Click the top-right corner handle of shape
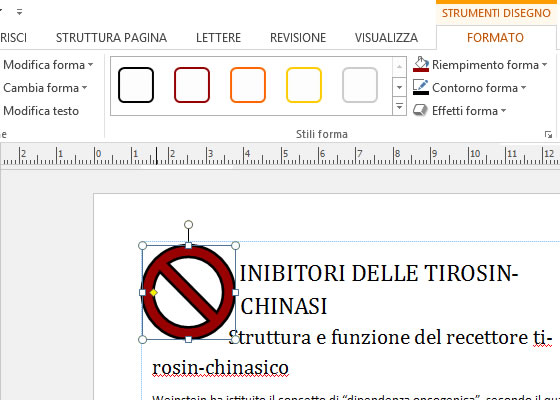 pos(235,245)
